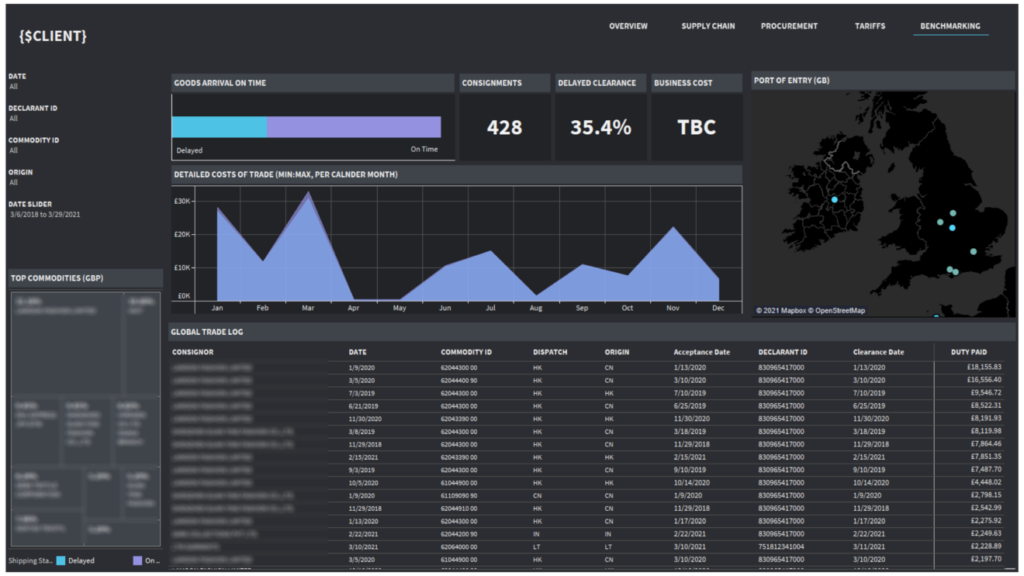1024x576 pixels.
Task: Open the Declarant ID filter in left sidebar
Action: [33, 113]
